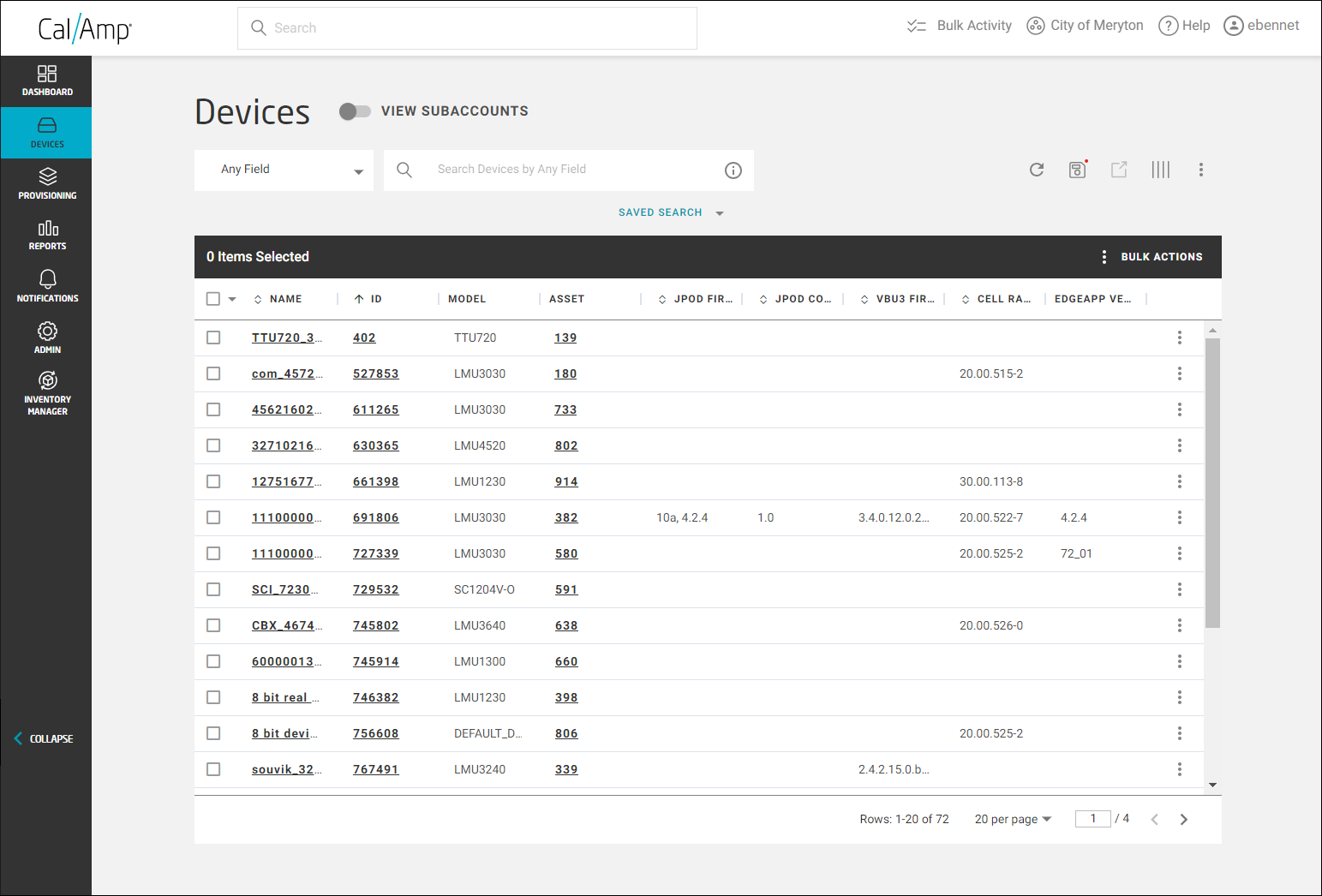Toggle the View Subaccounts switch
The height and width of the screenshot is (896, 1322).
(x=355, y=111)
